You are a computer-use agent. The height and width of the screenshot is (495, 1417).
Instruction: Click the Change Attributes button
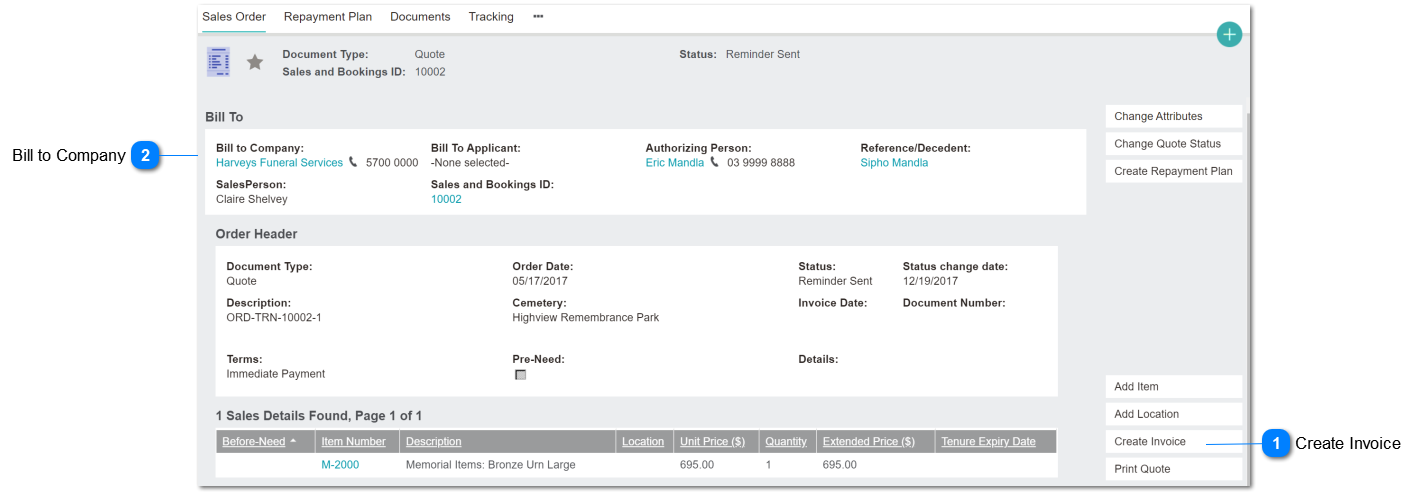[x=1174, y=116]
